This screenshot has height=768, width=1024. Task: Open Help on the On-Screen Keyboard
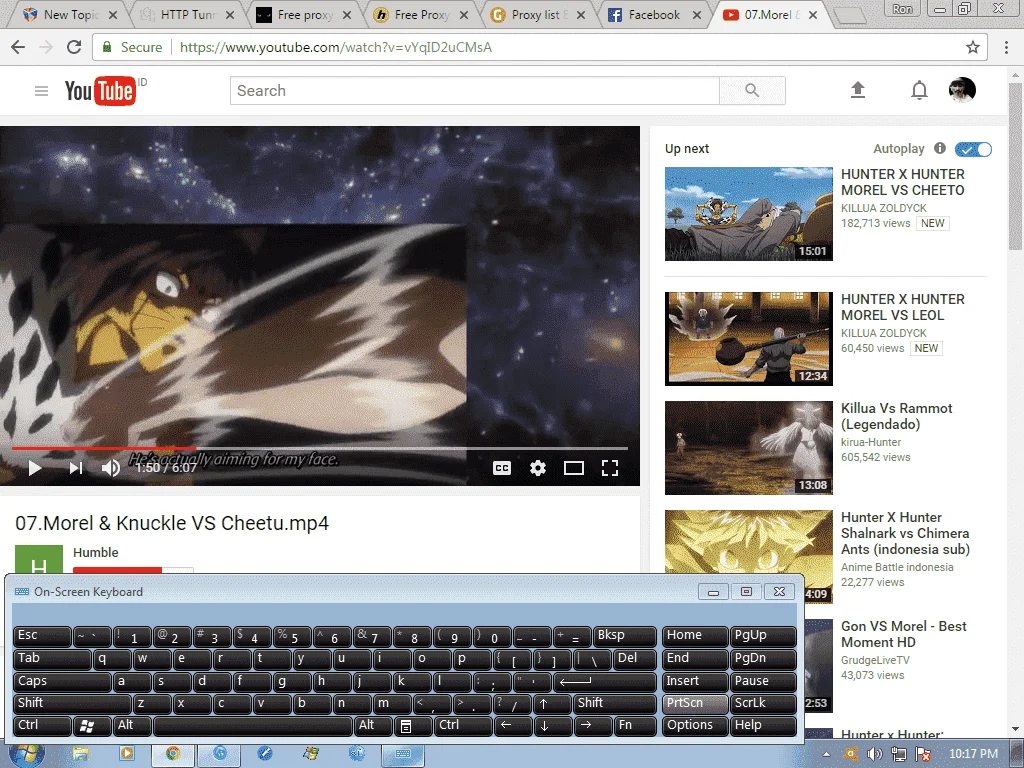[763, 726]
